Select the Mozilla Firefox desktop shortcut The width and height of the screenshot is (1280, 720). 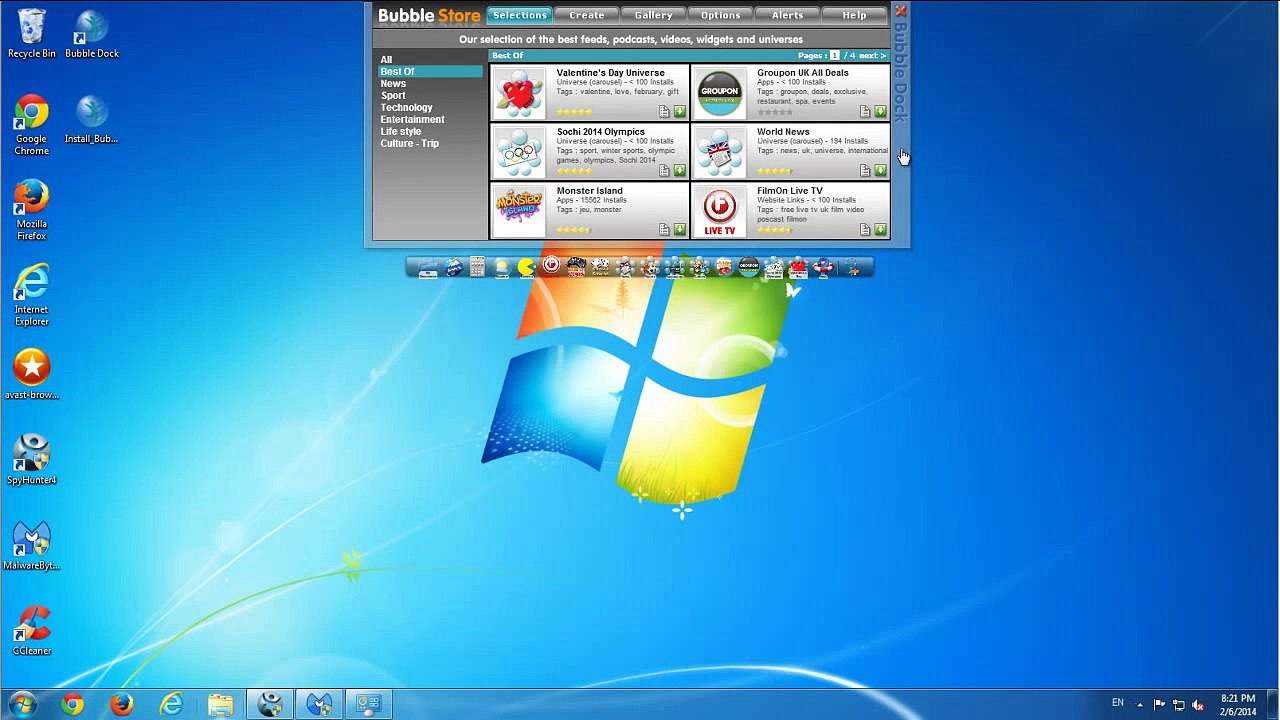pyautogui.click(x=31, y=211)
